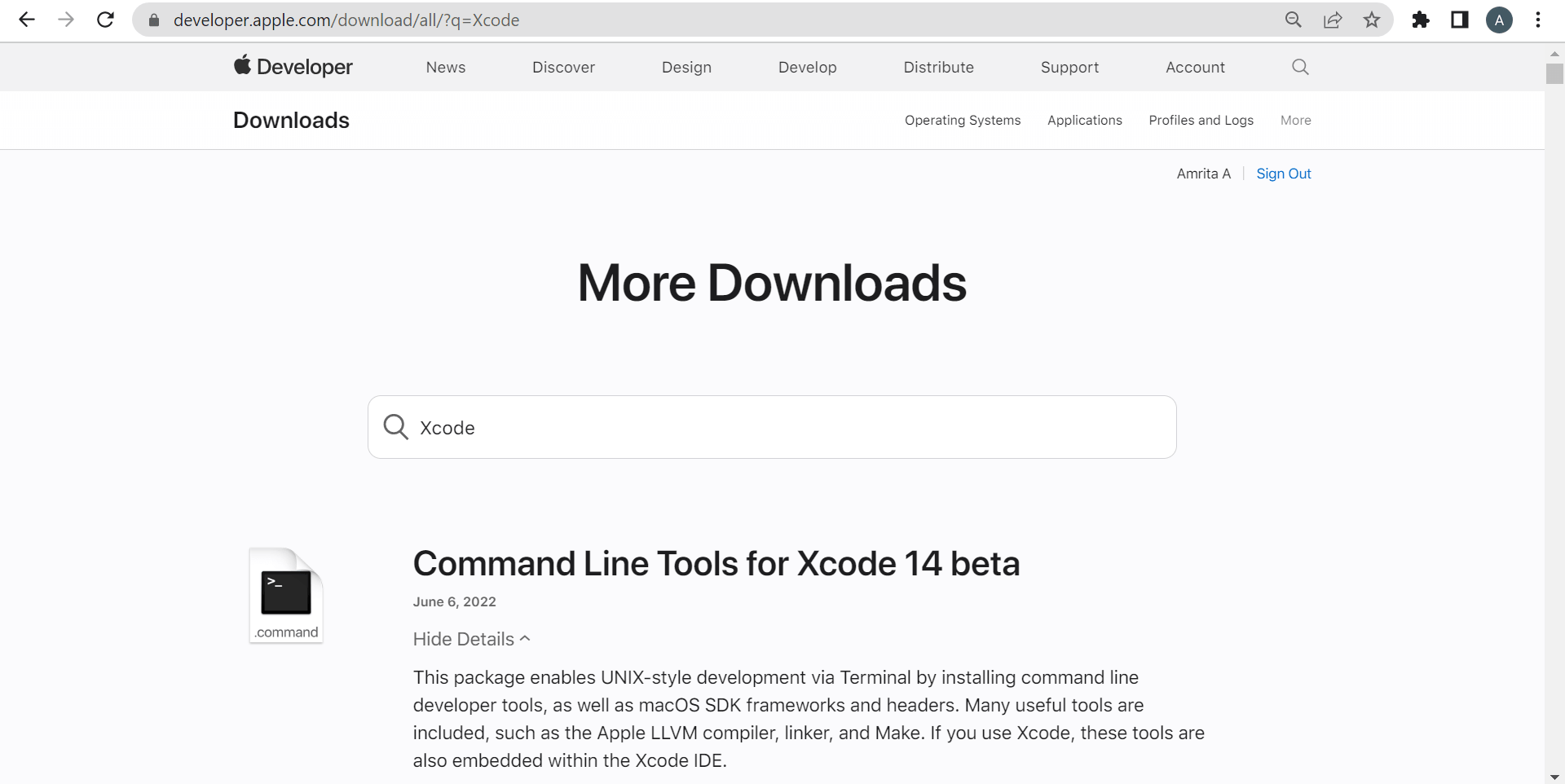
Task: Click the share page icon
Action: pyautogui.click(x=1333, y=20)
